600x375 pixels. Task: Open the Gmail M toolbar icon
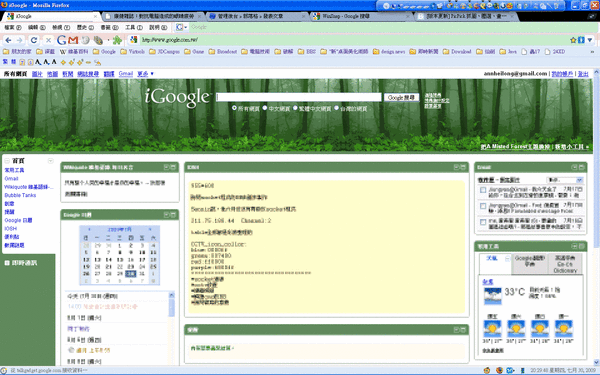(73, 40)
